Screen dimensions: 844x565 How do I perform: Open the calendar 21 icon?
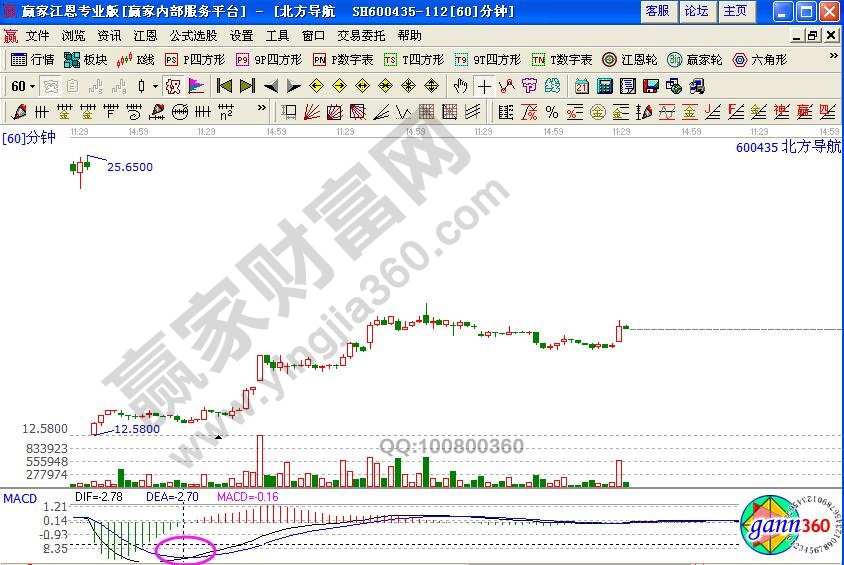click(581, 86)
